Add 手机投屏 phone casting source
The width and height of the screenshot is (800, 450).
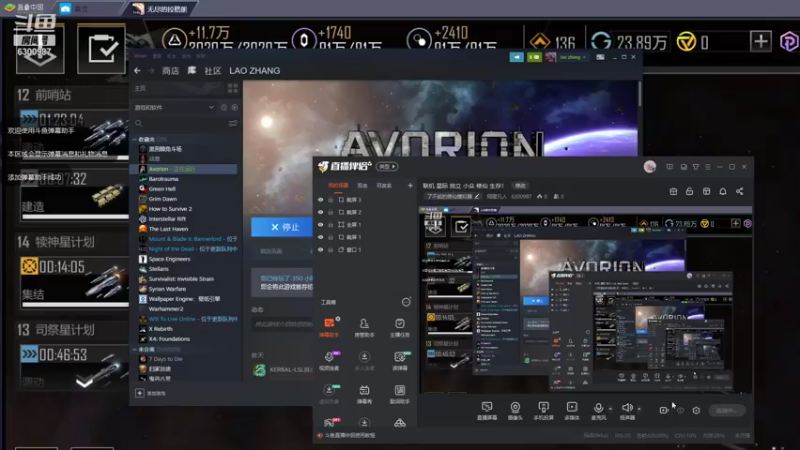click(543, 410)
